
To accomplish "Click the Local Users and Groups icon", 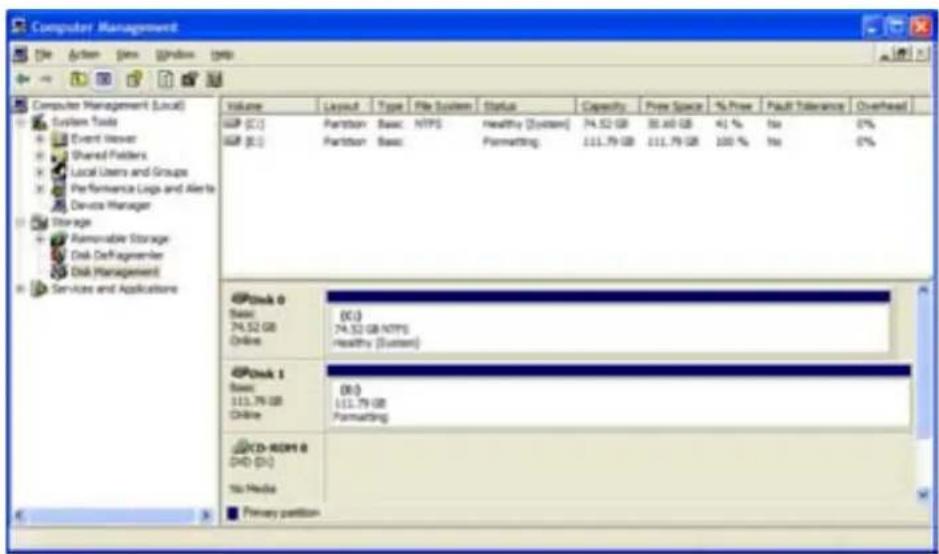I will click(59, 172).
